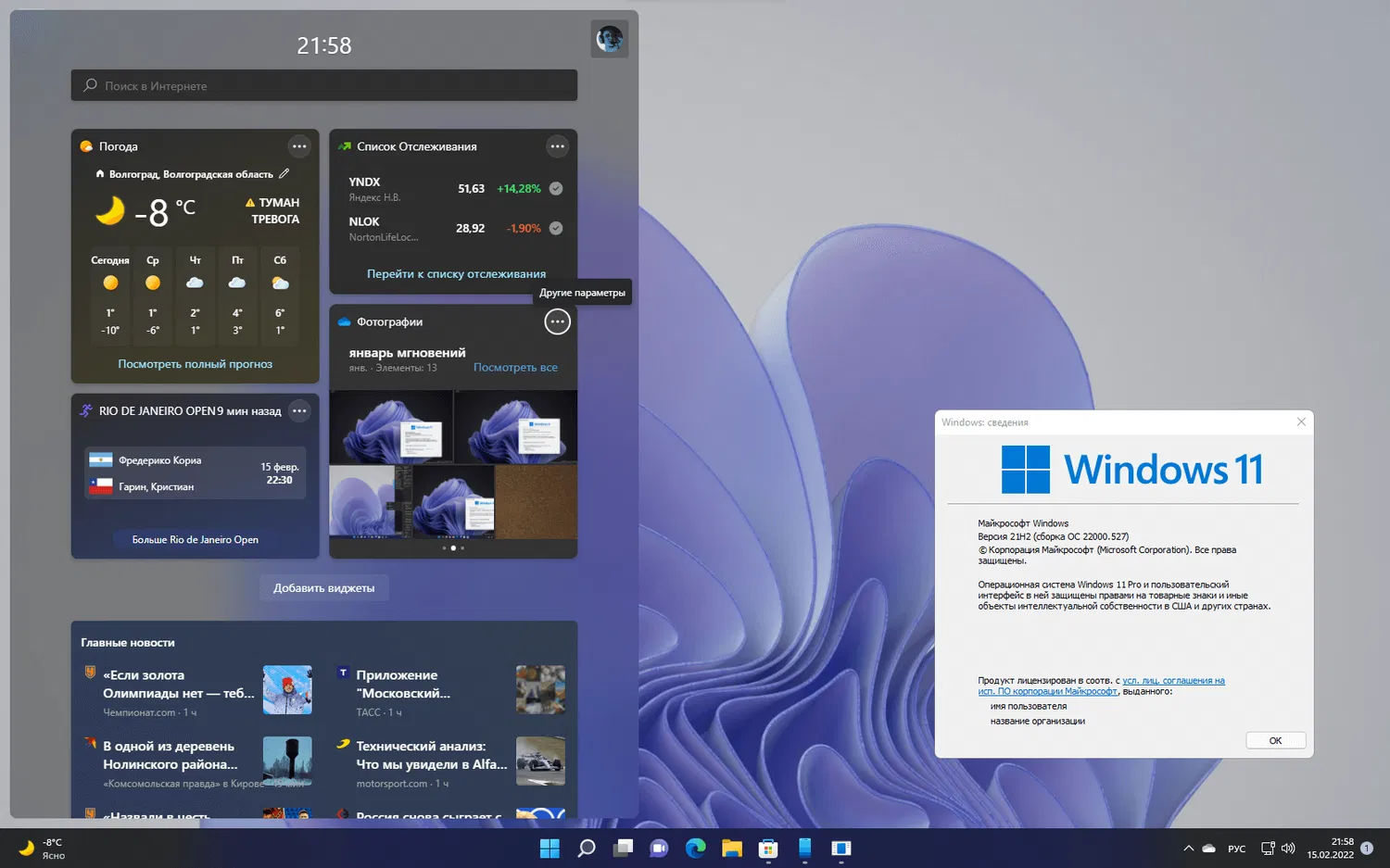Image resolution: width=1390 pixels, height=868 pixels.
Task: Click the -1,90% change value
Action: 524,229
